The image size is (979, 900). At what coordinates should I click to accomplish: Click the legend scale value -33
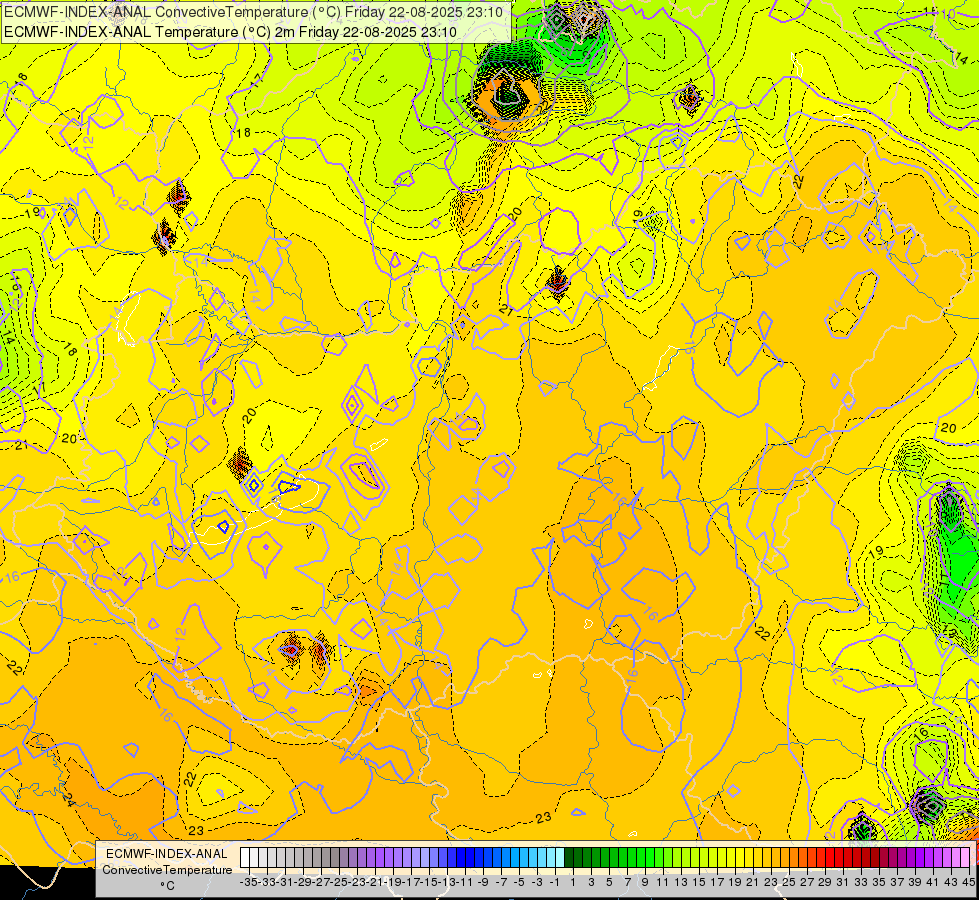[x=267, y=883]
